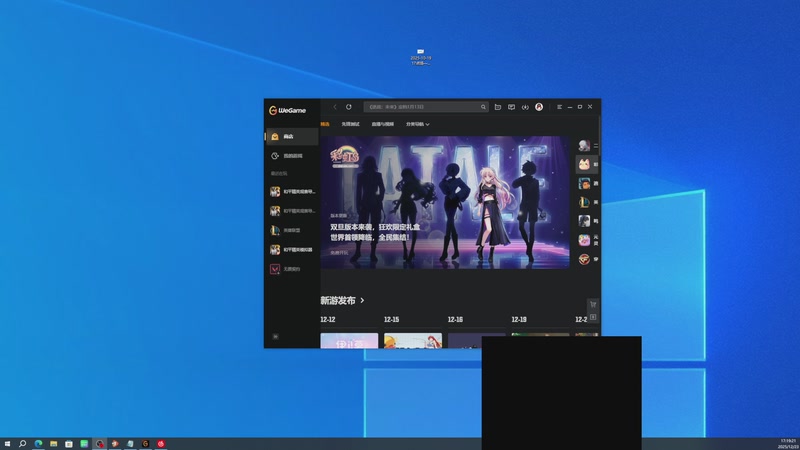Open second recent game in sidebar
This screenshot has width=800, height=450.
point(292,211)
